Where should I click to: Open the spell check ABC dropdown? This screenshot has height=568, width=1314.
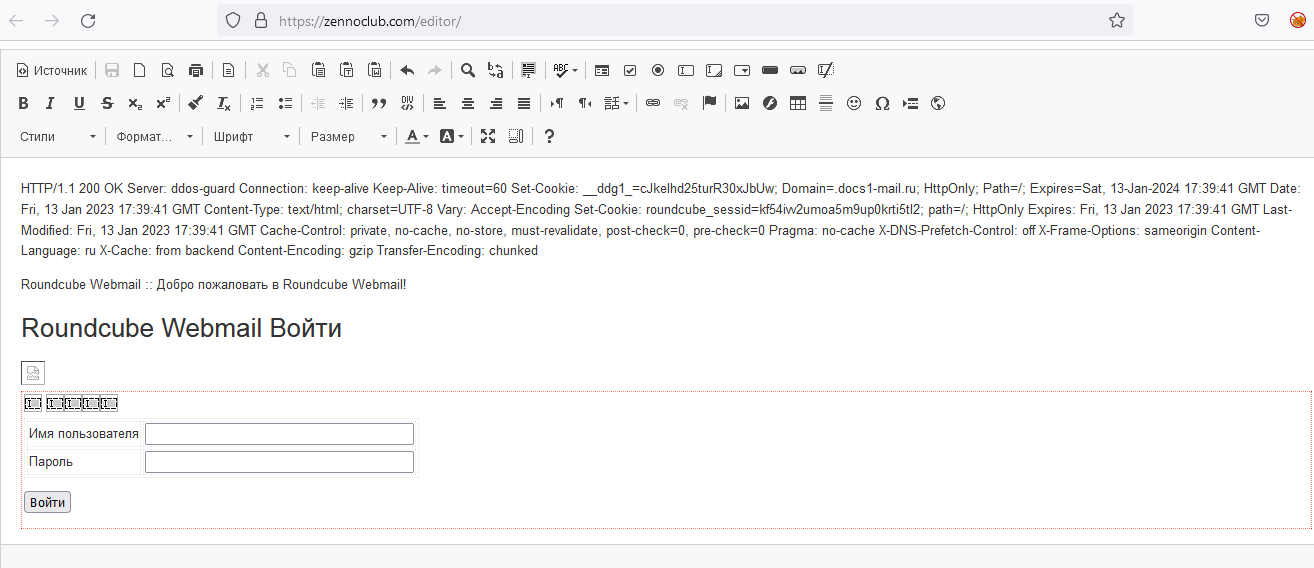click(x=566, y=70)
